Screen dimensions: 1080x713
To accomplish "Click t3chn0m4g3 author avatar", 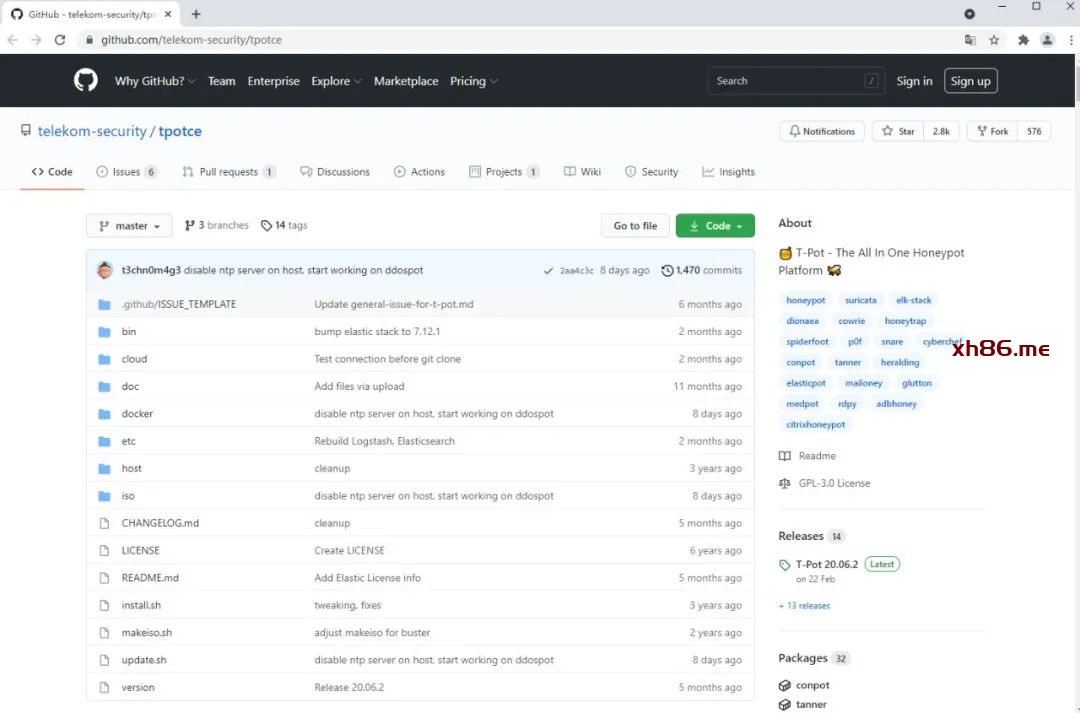I will tap(105, 270).
